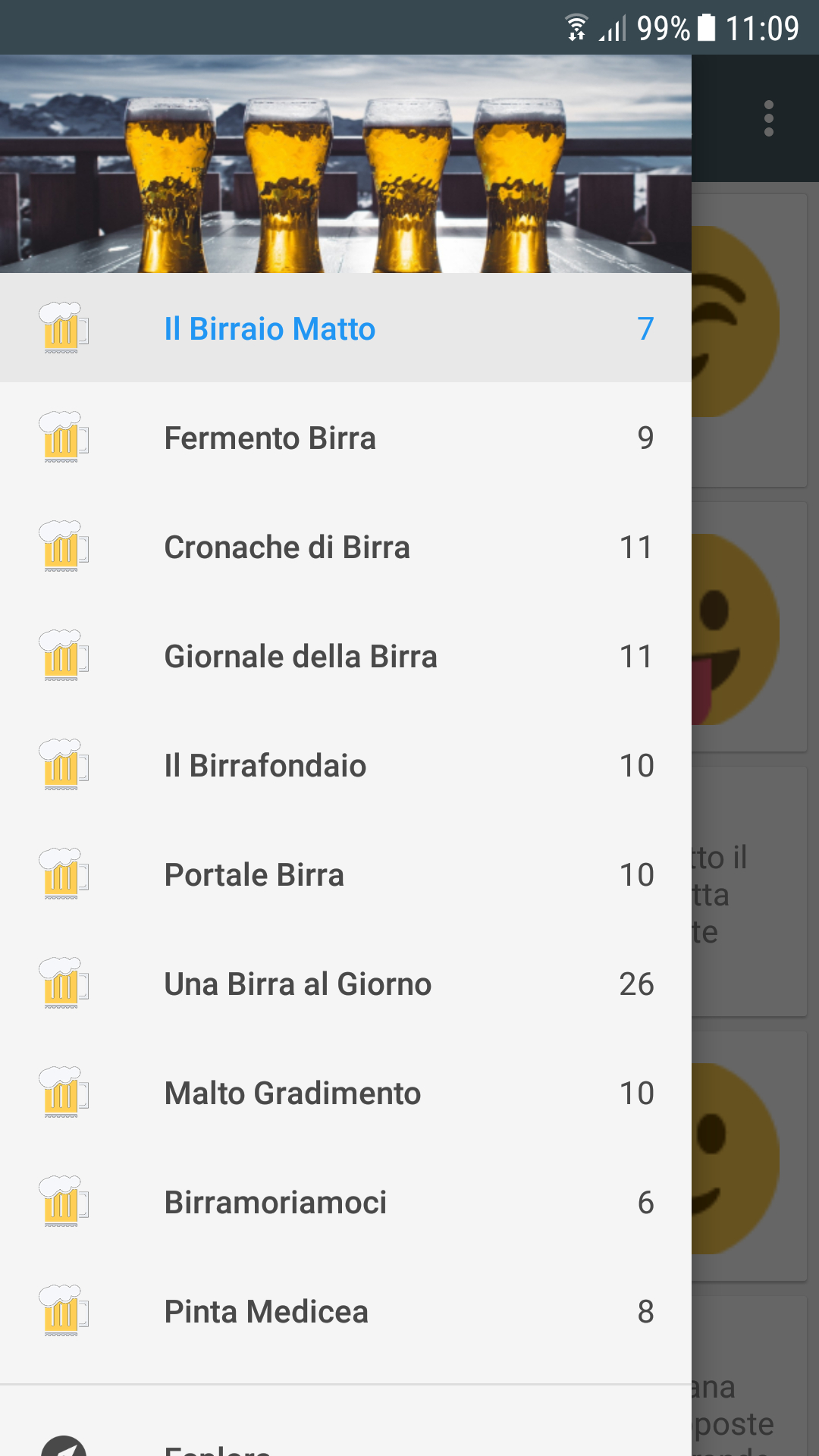Tap the beer mug icon beside Malto Gradimento
Image resolution: width=819 pixels, height=1456 pixels.
click(64, 1093)
